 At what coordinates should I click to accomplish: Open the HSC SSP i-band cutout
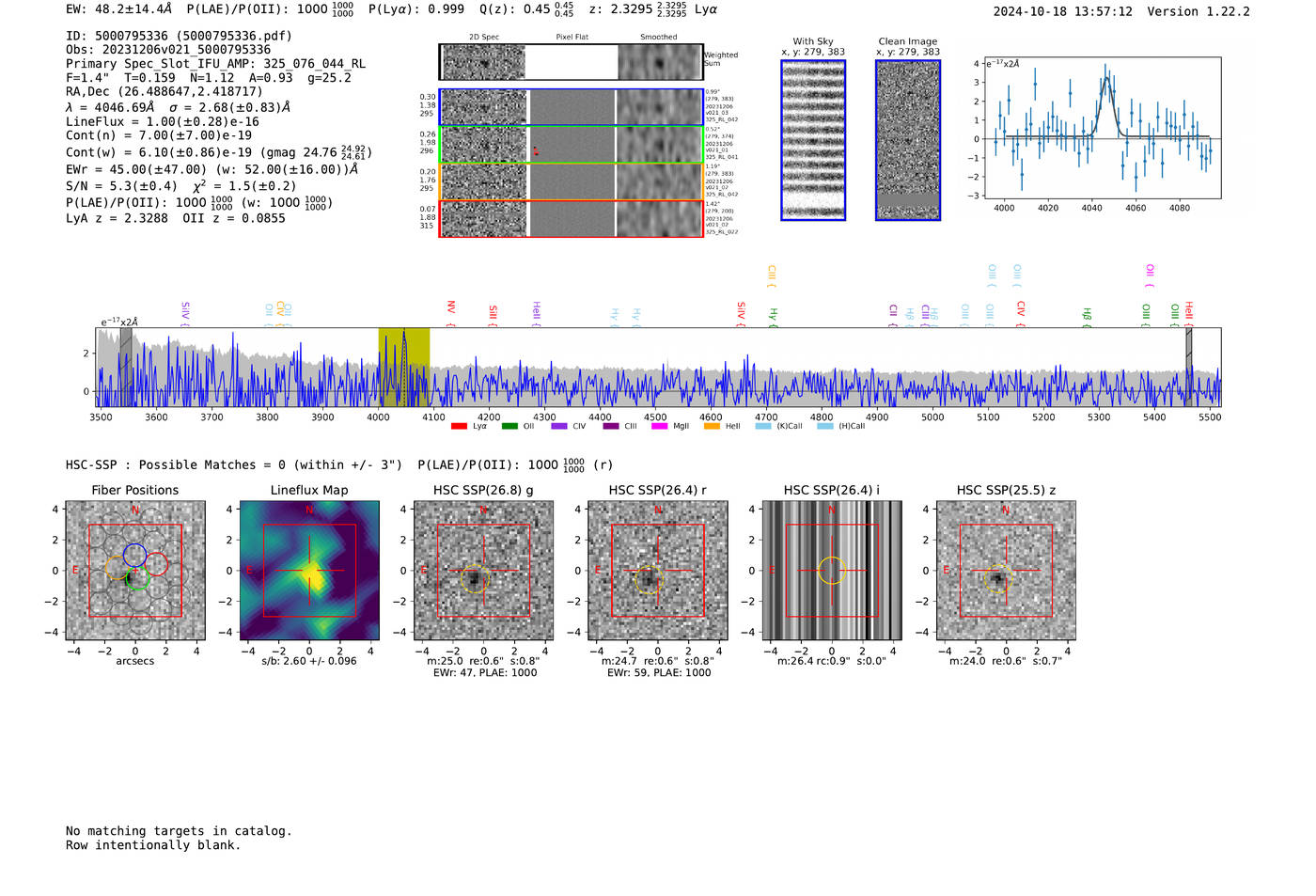[x=832, y=571]
